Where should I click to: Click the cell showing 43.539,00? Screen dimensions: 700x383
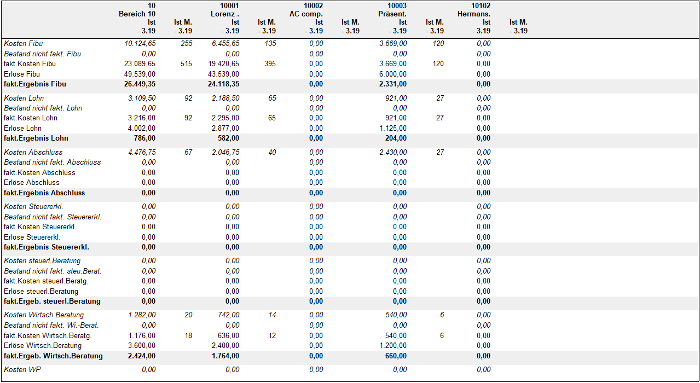224,74
